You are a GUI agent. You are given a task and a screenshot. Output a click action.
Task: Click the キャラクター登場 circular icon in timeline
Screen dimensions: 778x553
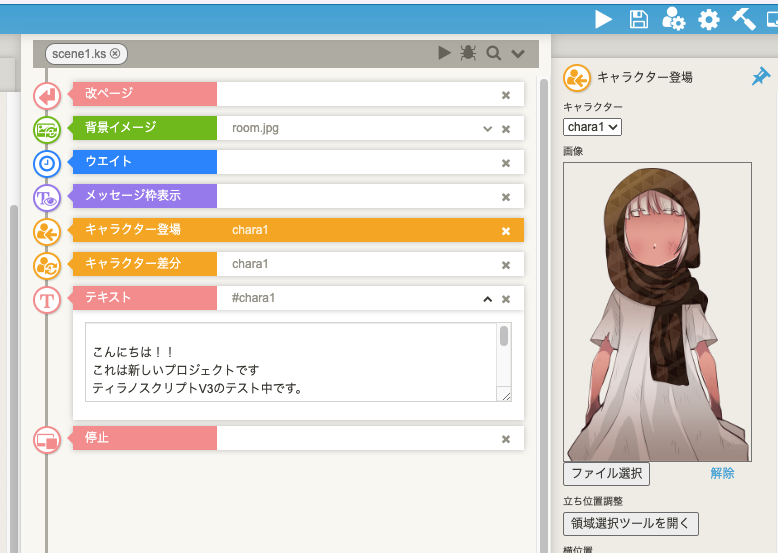[x=47, y=231]
